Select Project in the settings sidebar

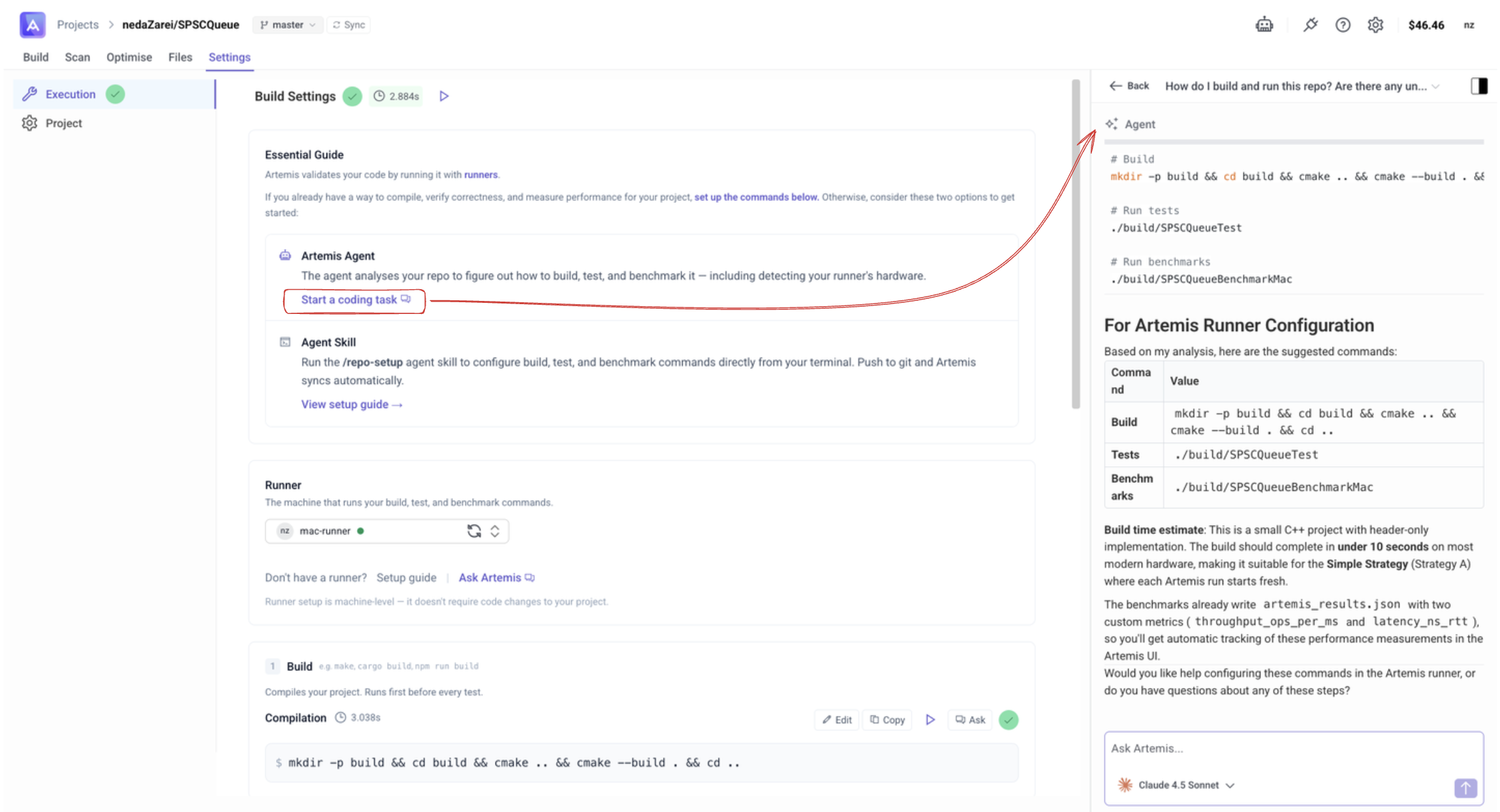114,123
